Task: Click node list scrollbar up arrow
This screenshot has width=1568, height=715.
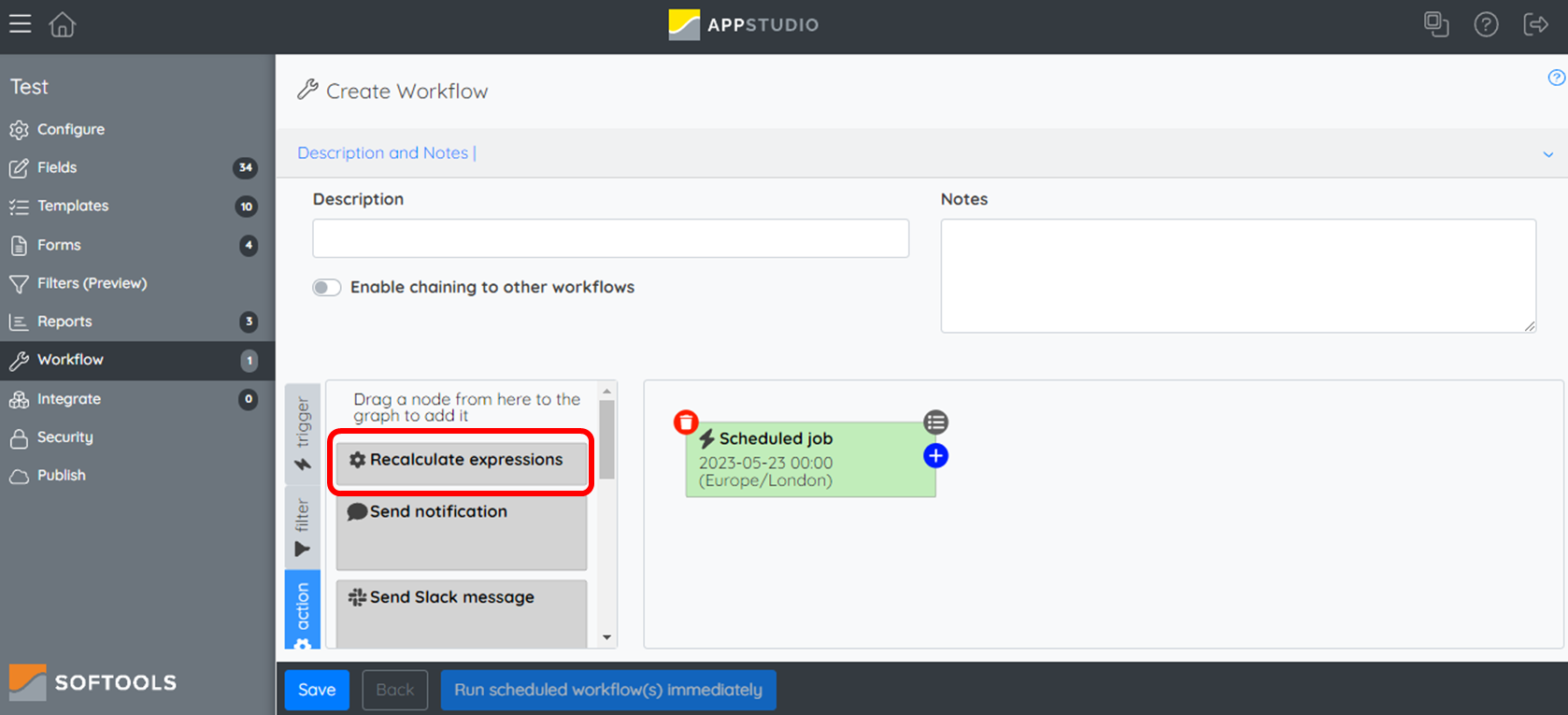Action: (x=607, y=392)
